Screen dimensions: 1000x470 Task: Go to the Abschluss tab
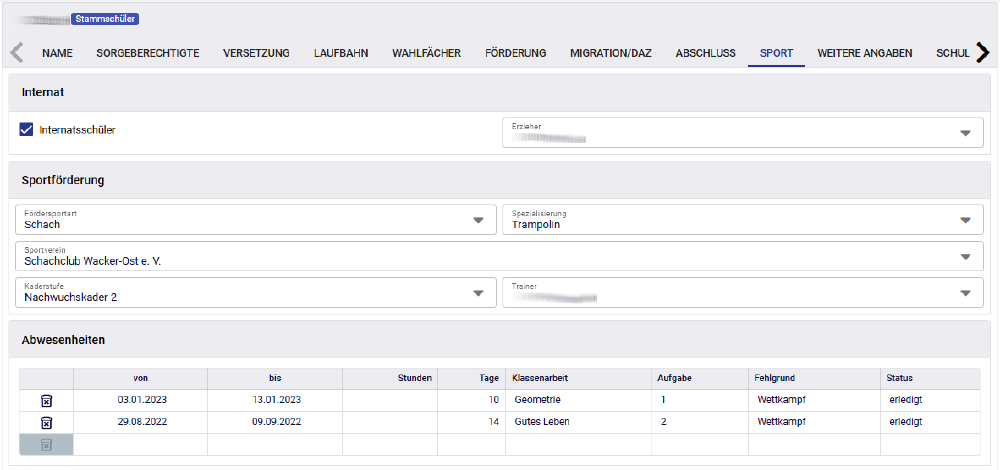(x=705, y=53)
